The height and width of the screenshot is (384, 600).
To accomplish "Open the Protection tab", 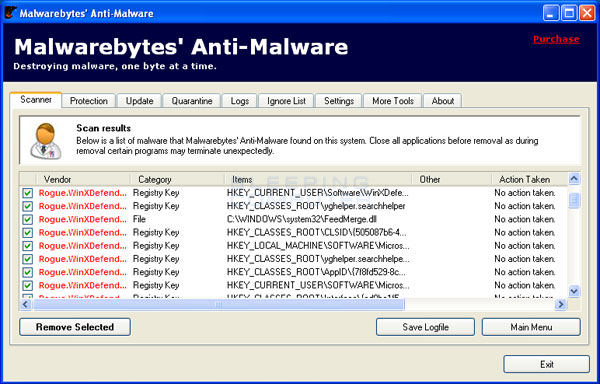I will [88, 101].
